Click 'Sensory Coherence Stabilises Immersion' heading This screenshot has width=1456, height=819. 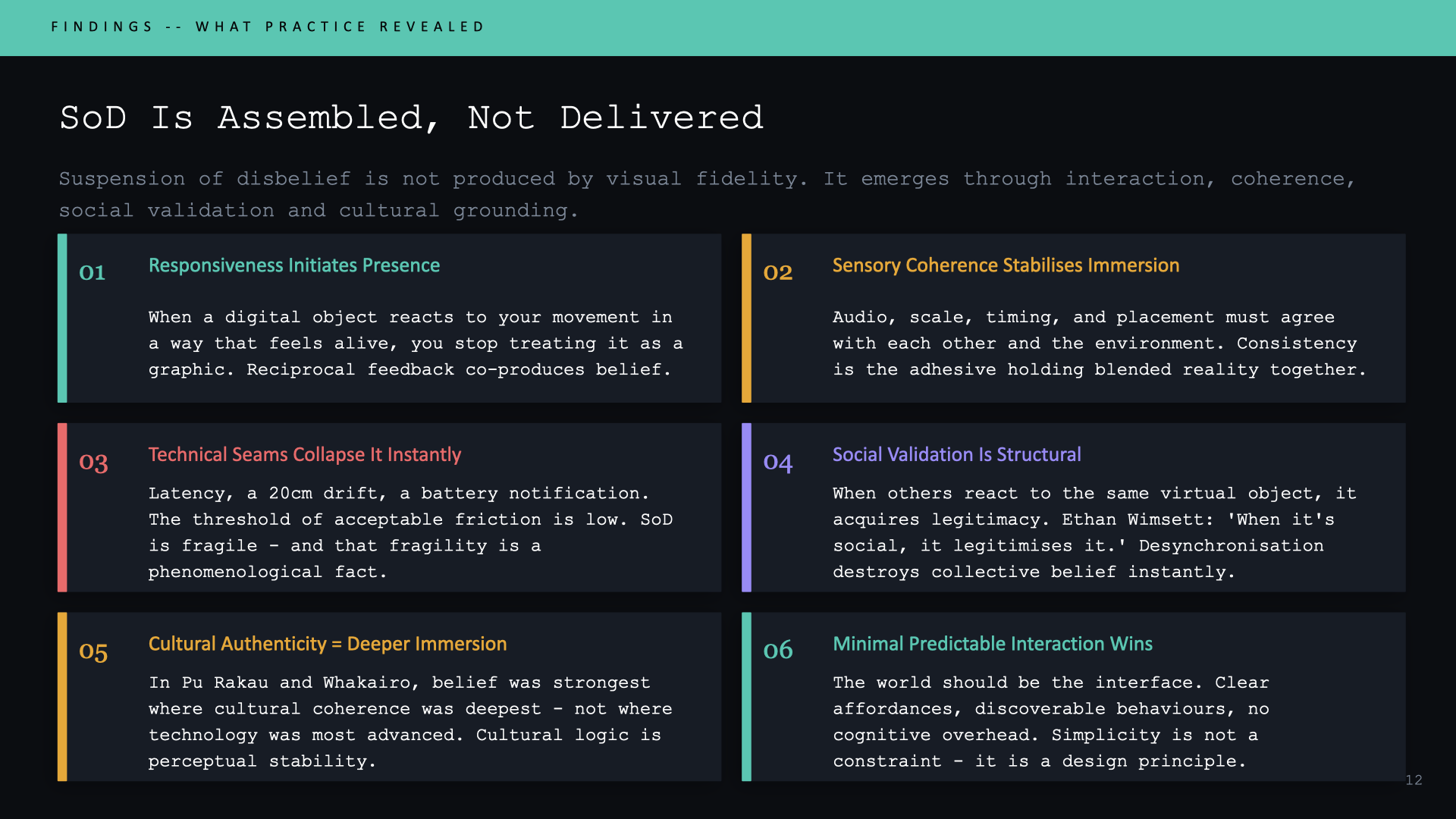click(x=1006, y=265)
